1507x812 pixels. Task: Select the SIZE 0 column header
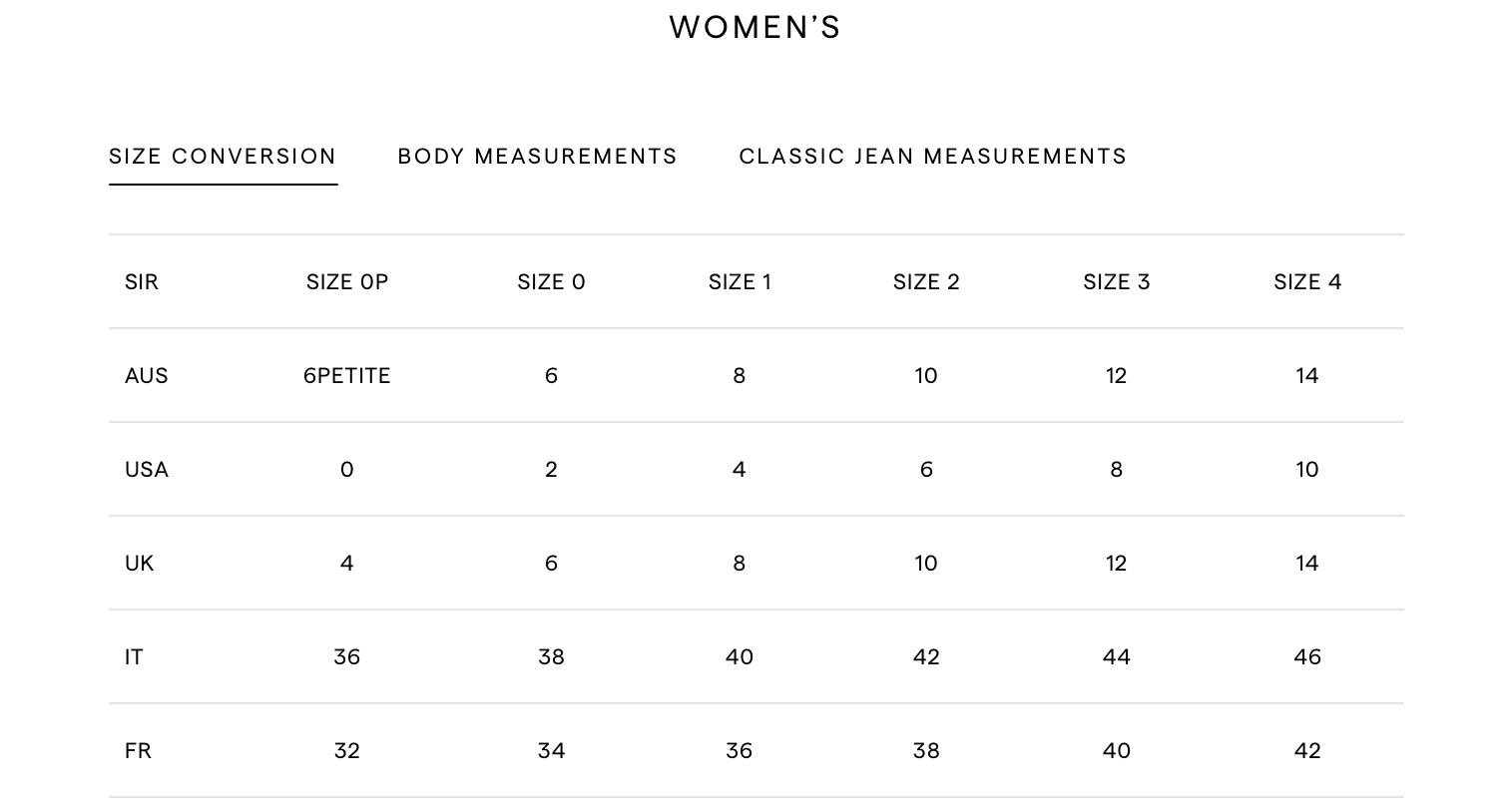coord(551,282)
